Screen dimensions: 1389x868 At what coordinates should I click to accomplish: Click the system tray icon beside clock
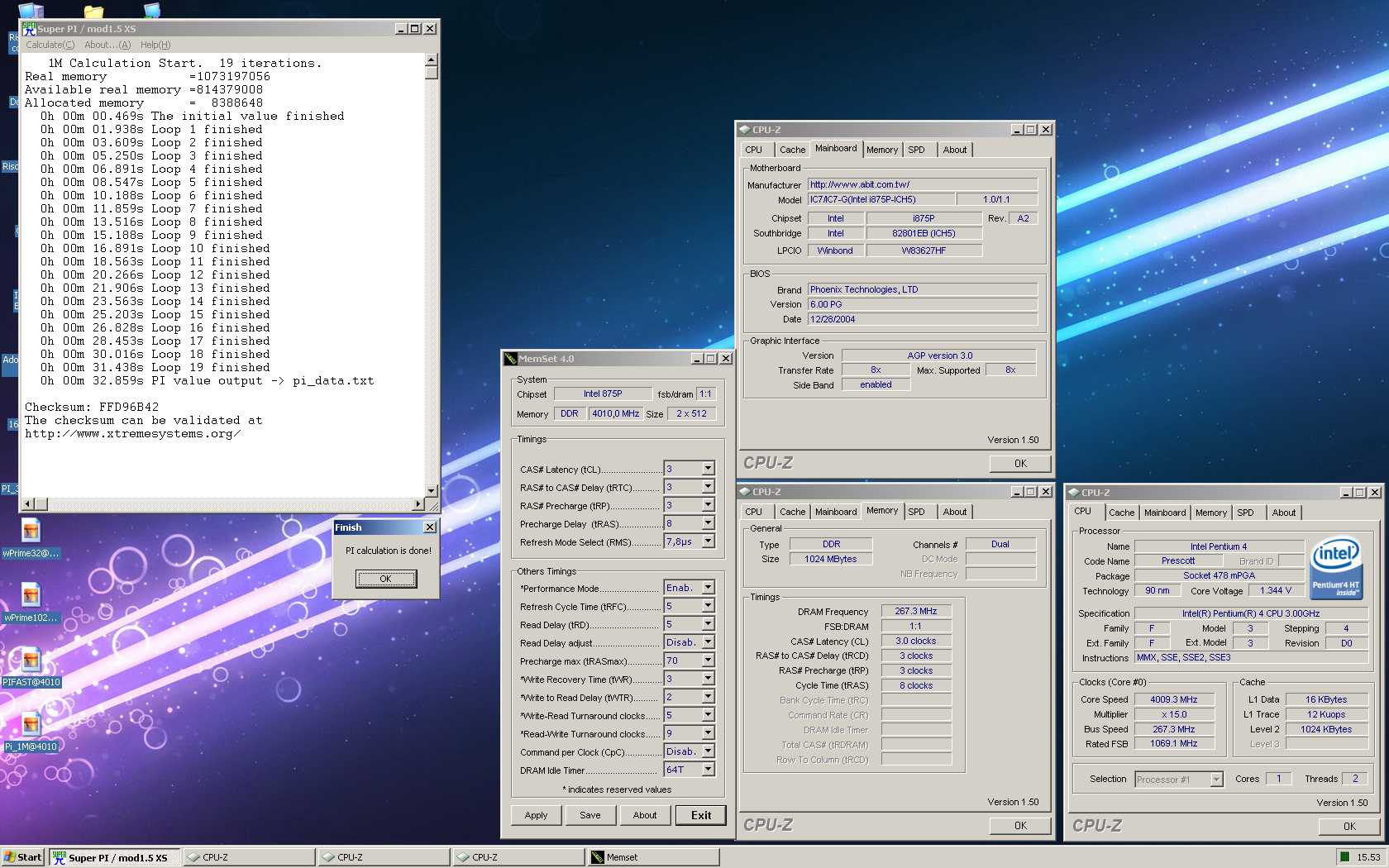[1345, 857]
